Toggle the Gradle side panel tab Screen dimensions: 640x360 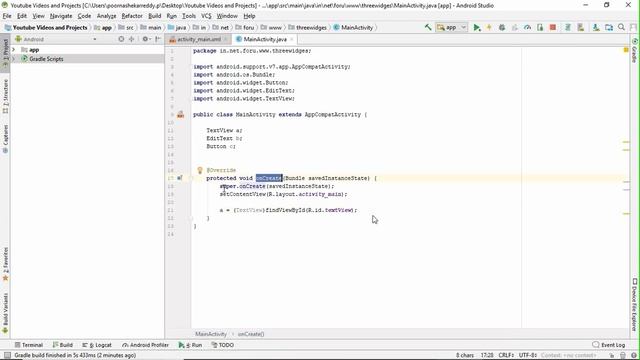point(635,51)
